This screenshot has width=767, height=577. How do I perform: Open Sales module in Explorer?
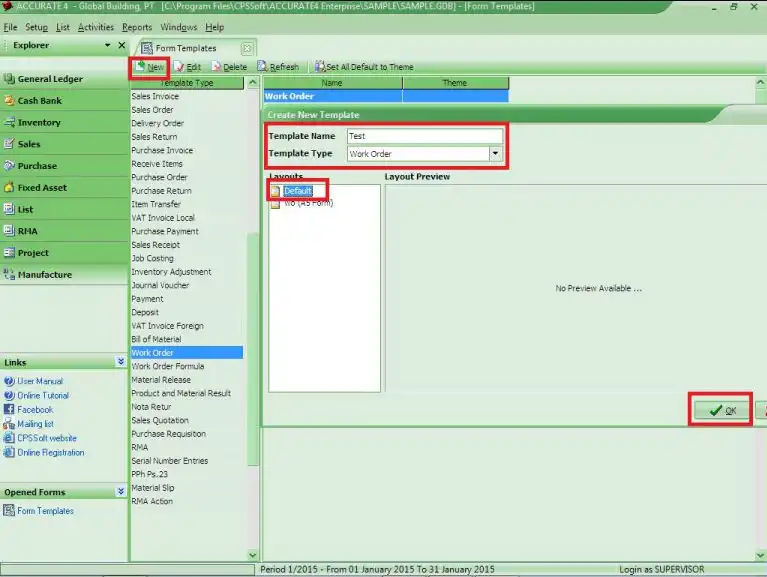[x=64, y=144]
